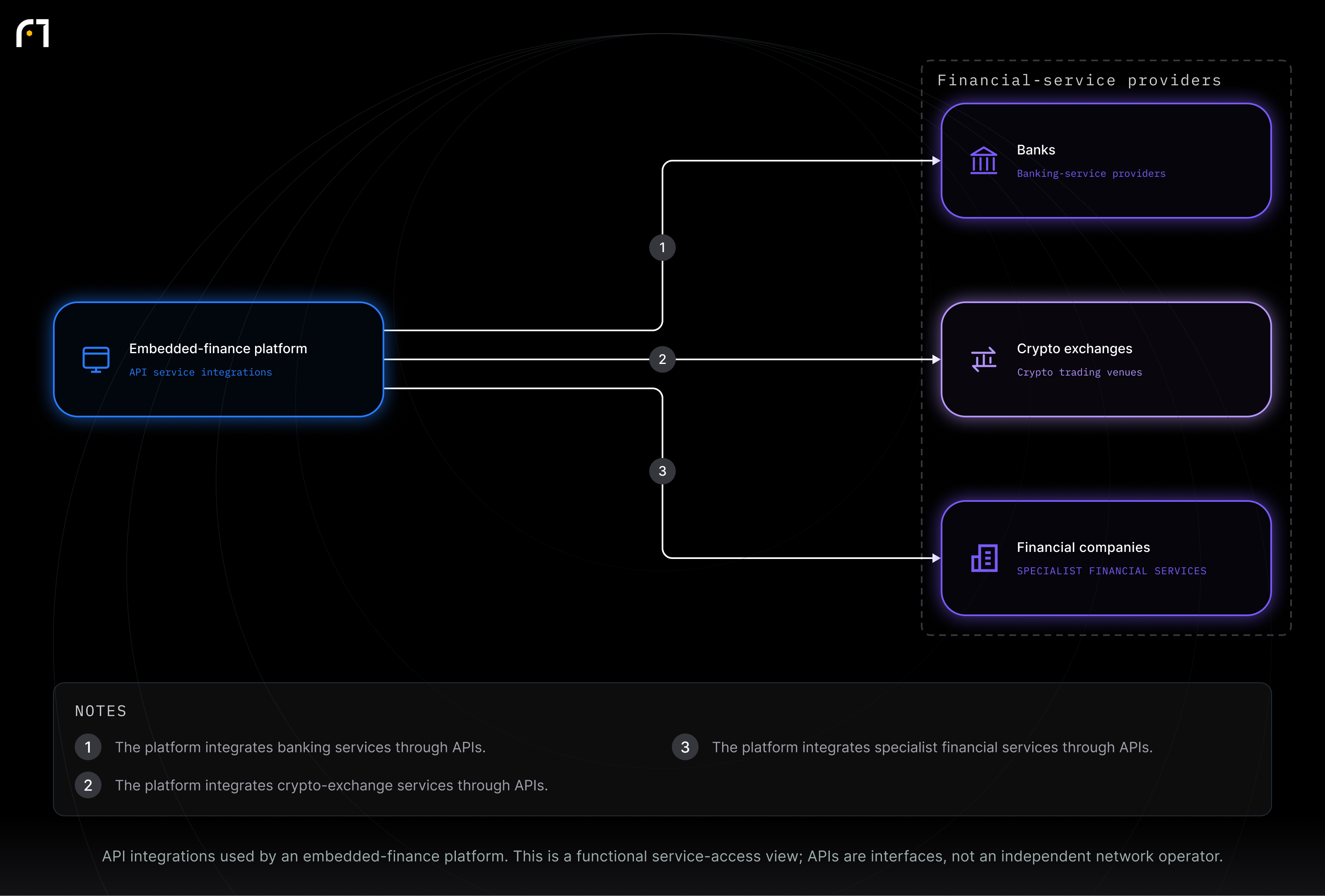Select the 'Banks' card title
The image size is (1325, 896).
[1036, 150]
